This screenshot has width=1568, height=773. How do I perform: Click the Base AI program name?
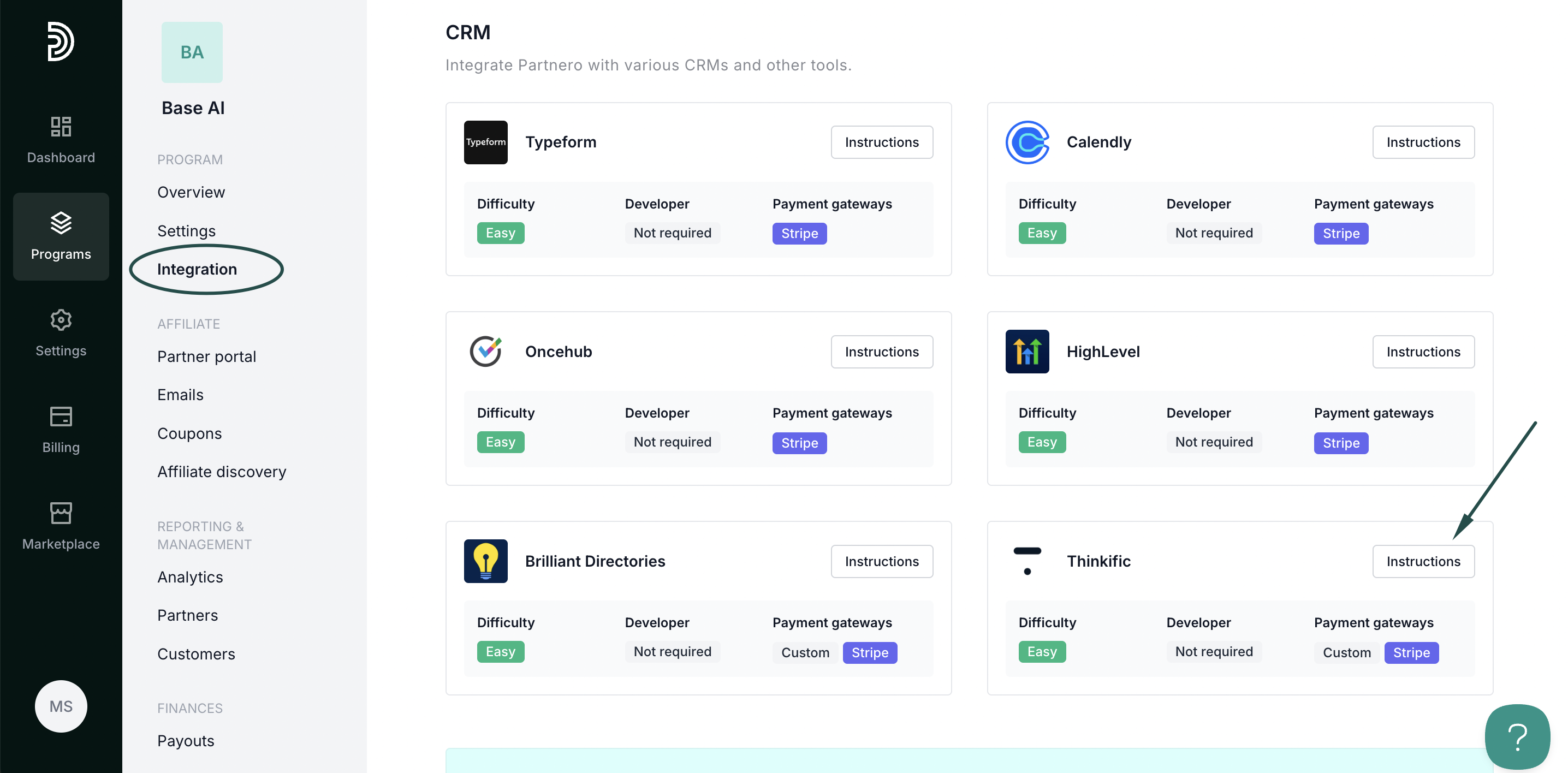193,108
